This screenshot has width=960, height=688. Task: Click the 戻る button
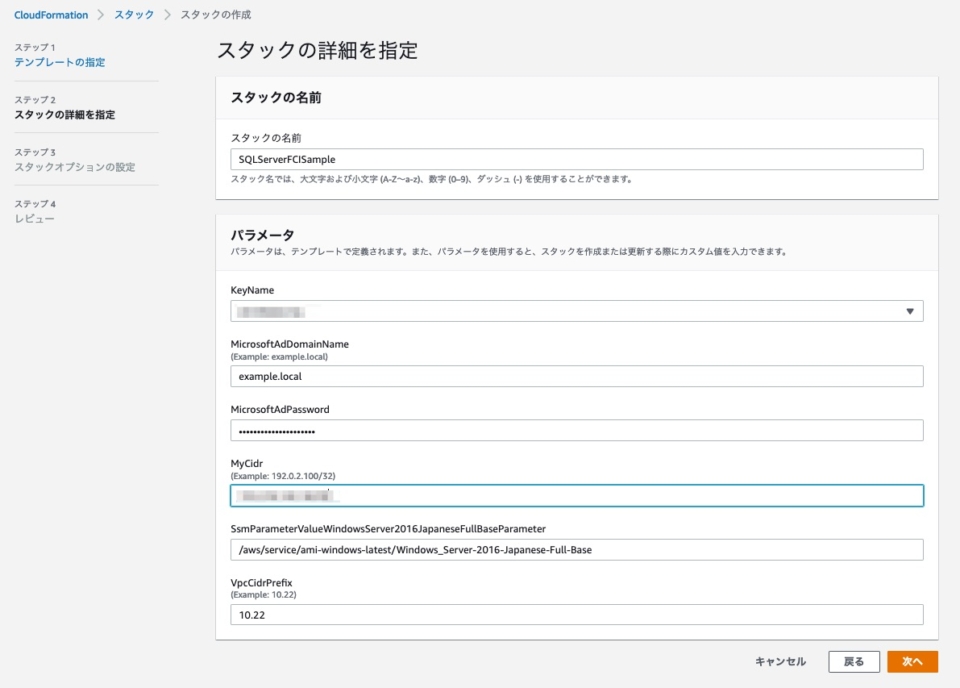tap(853, 662)
